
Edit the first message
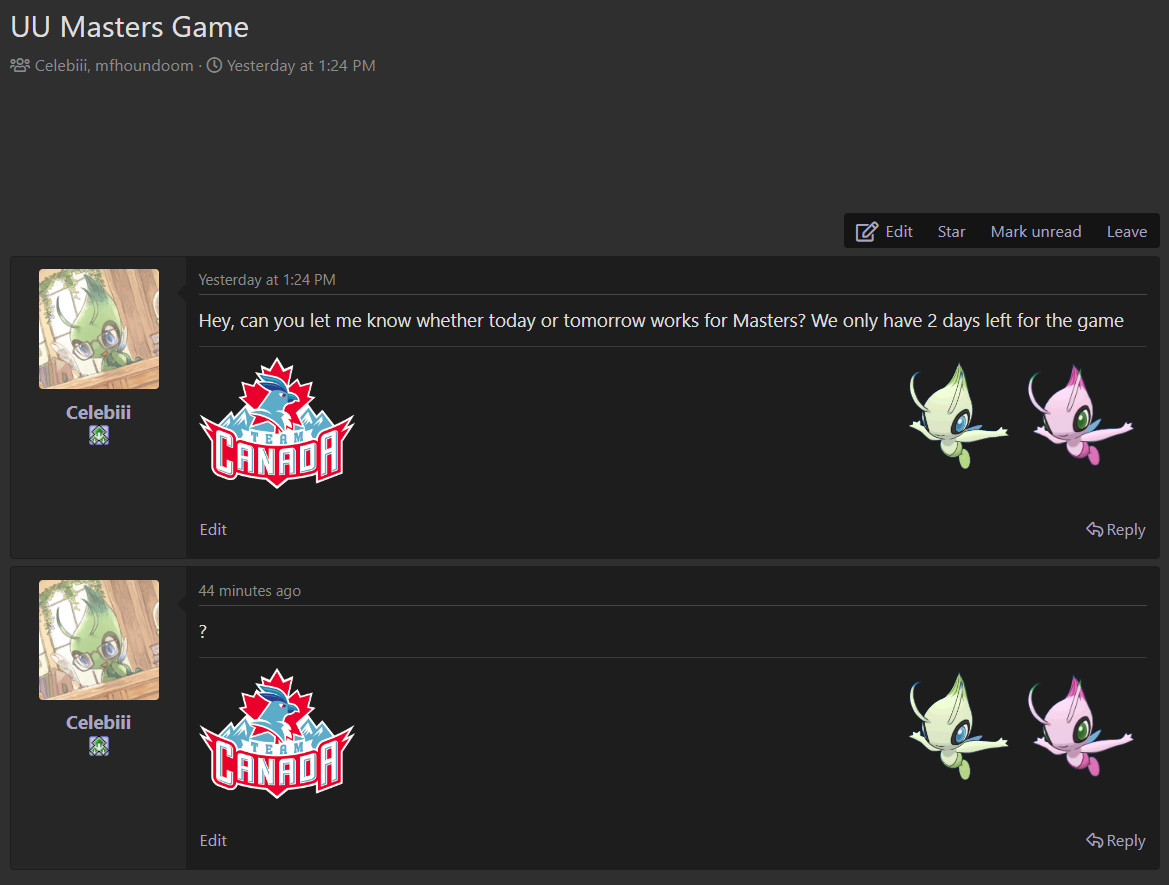point(212,529)
